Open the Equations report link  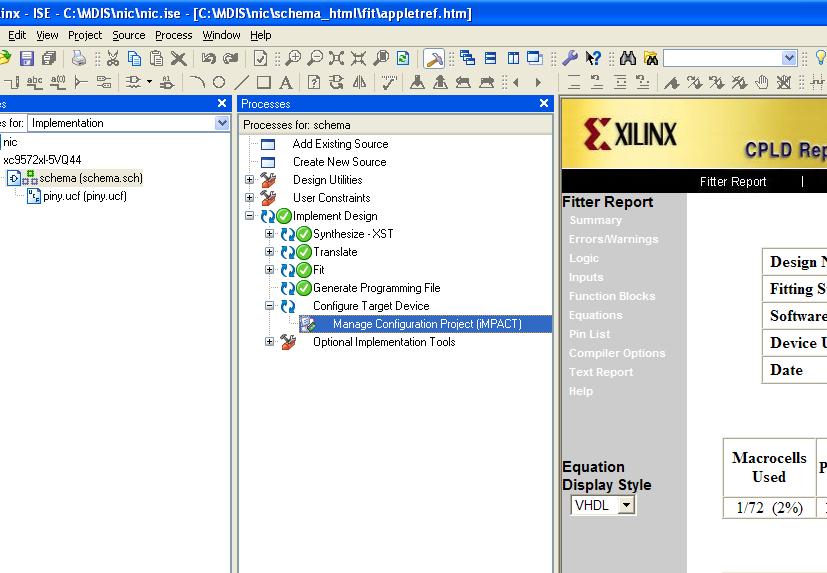pyautogui.click(x=595, y=315)
